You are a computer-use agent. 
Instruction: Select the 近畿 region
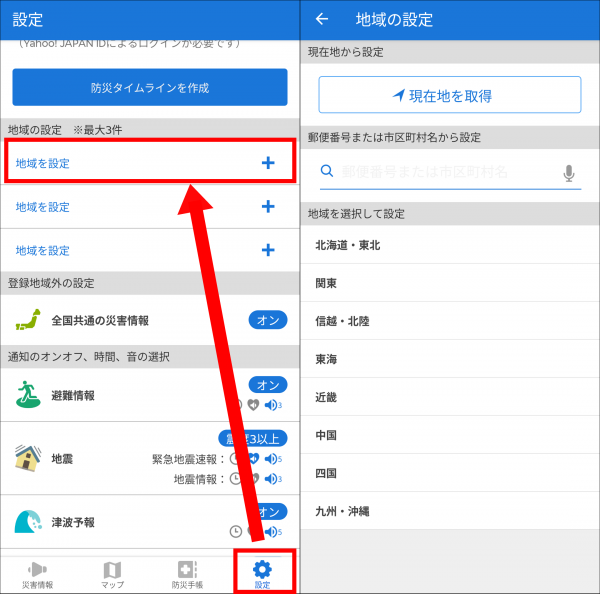pyautogui.click(x=450, y=397)
